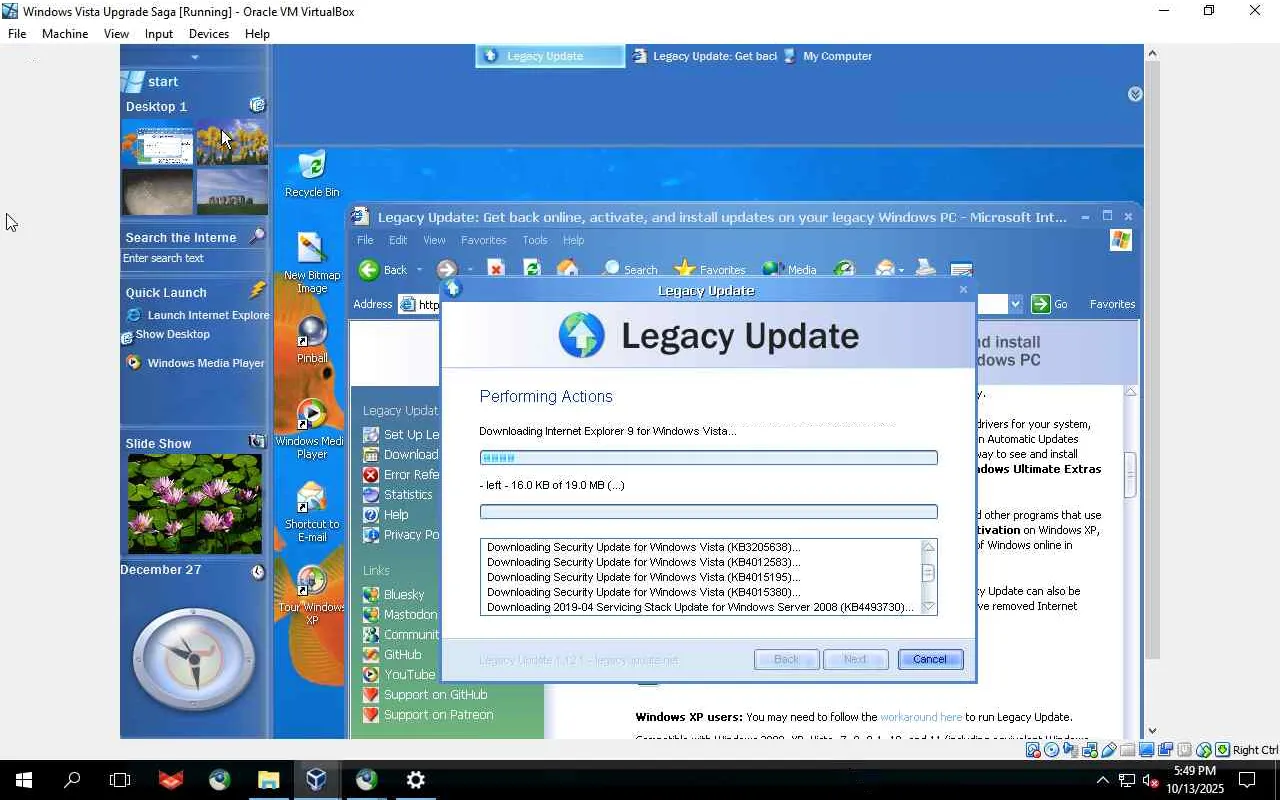Launch the Pinball desktop shortcut
Viewport: 1280px width, 800px height.
coord(312,338)
